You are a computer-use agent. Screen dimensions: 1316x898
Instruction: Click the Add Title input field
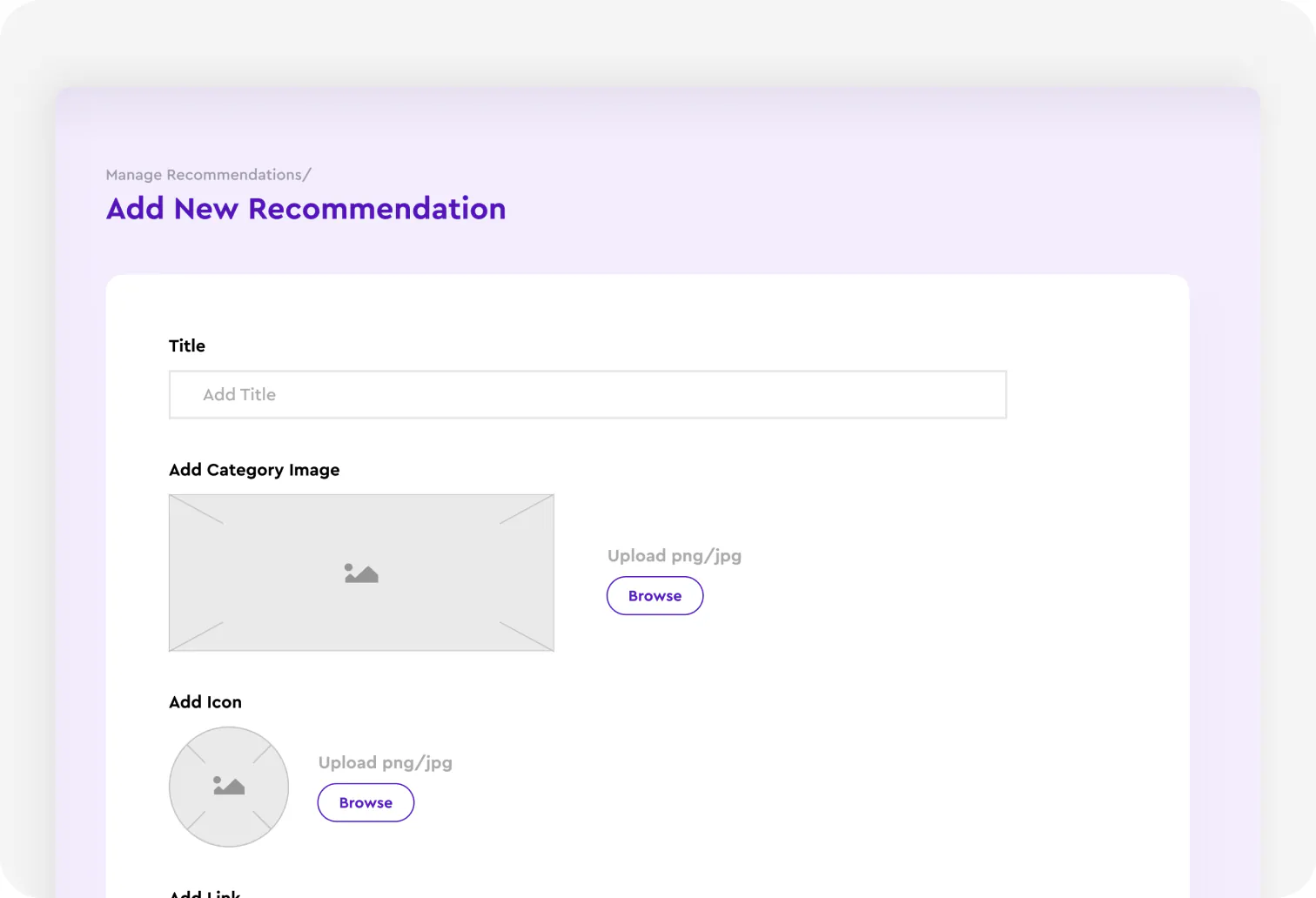587,394
